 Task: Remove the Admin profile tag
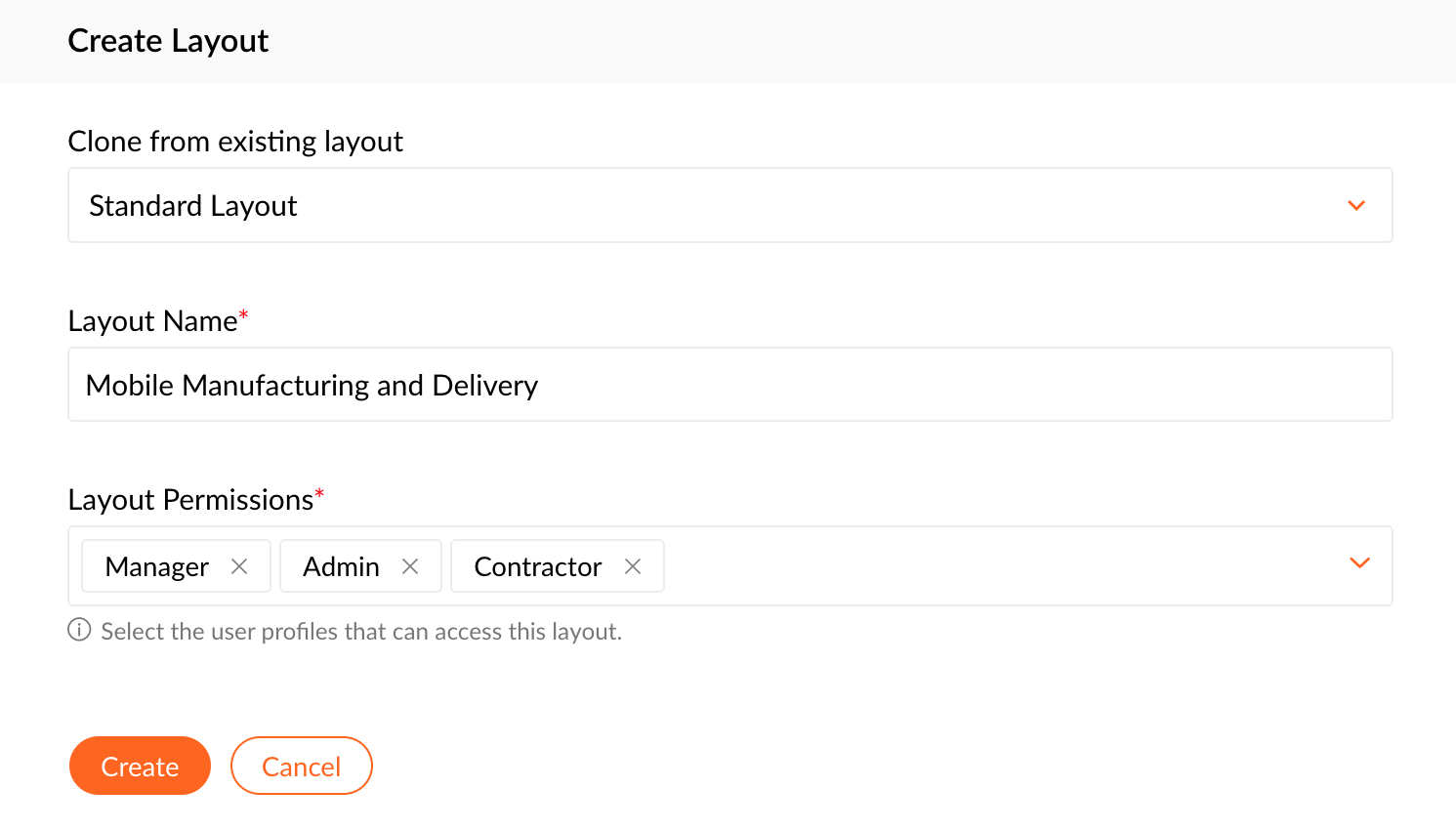click(410, 566)
